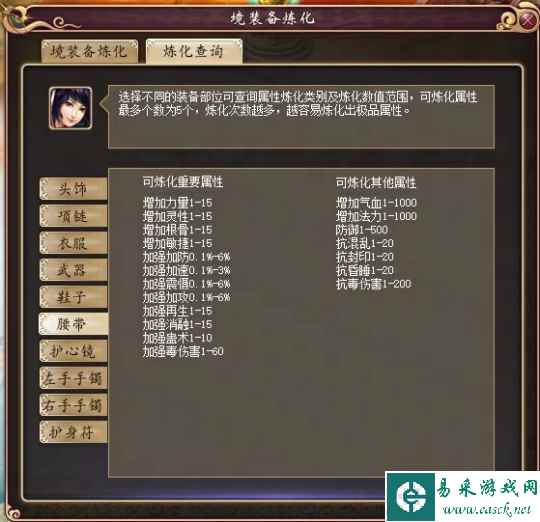The height and width of the screenshot is (522, 540).
Task: Open the www.easck.net link
Action: [x=487, y=509]
